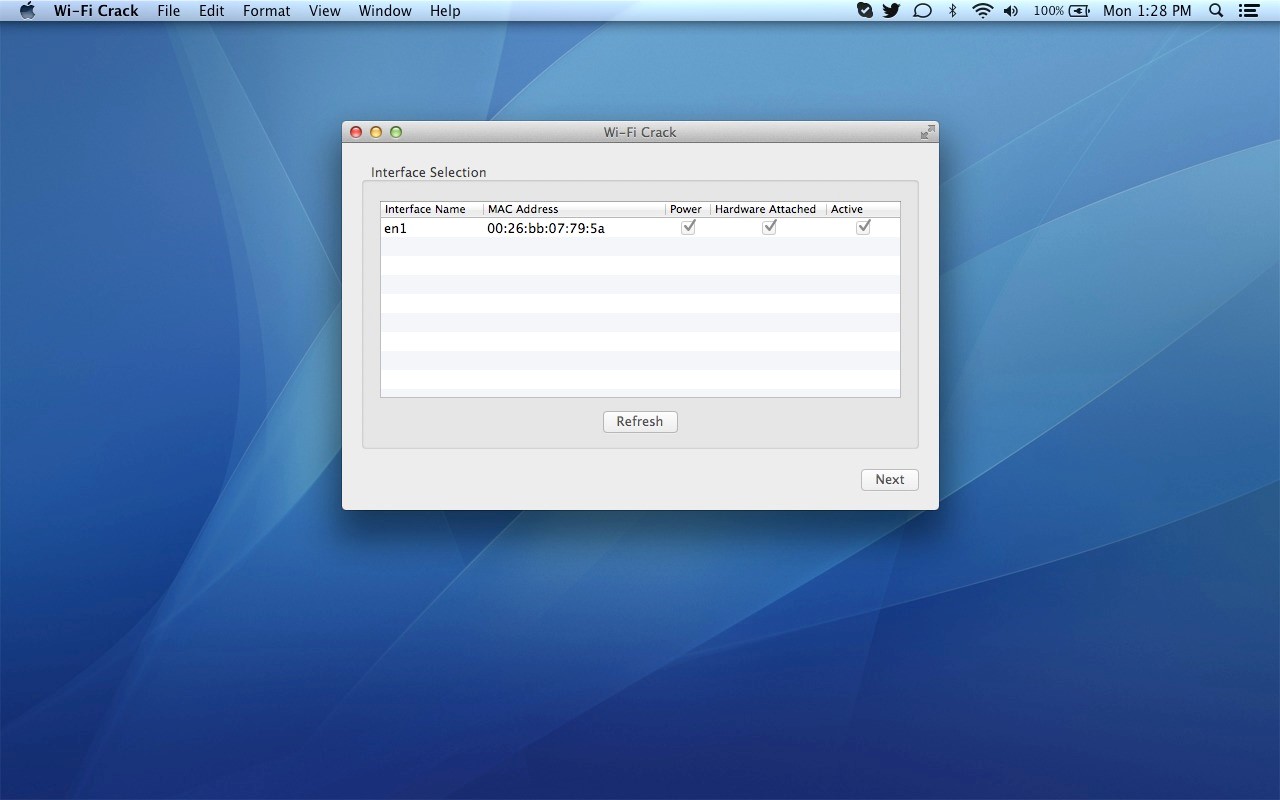Open the Bluetooth status menu
1280x800 pixels.
[953, 11]
